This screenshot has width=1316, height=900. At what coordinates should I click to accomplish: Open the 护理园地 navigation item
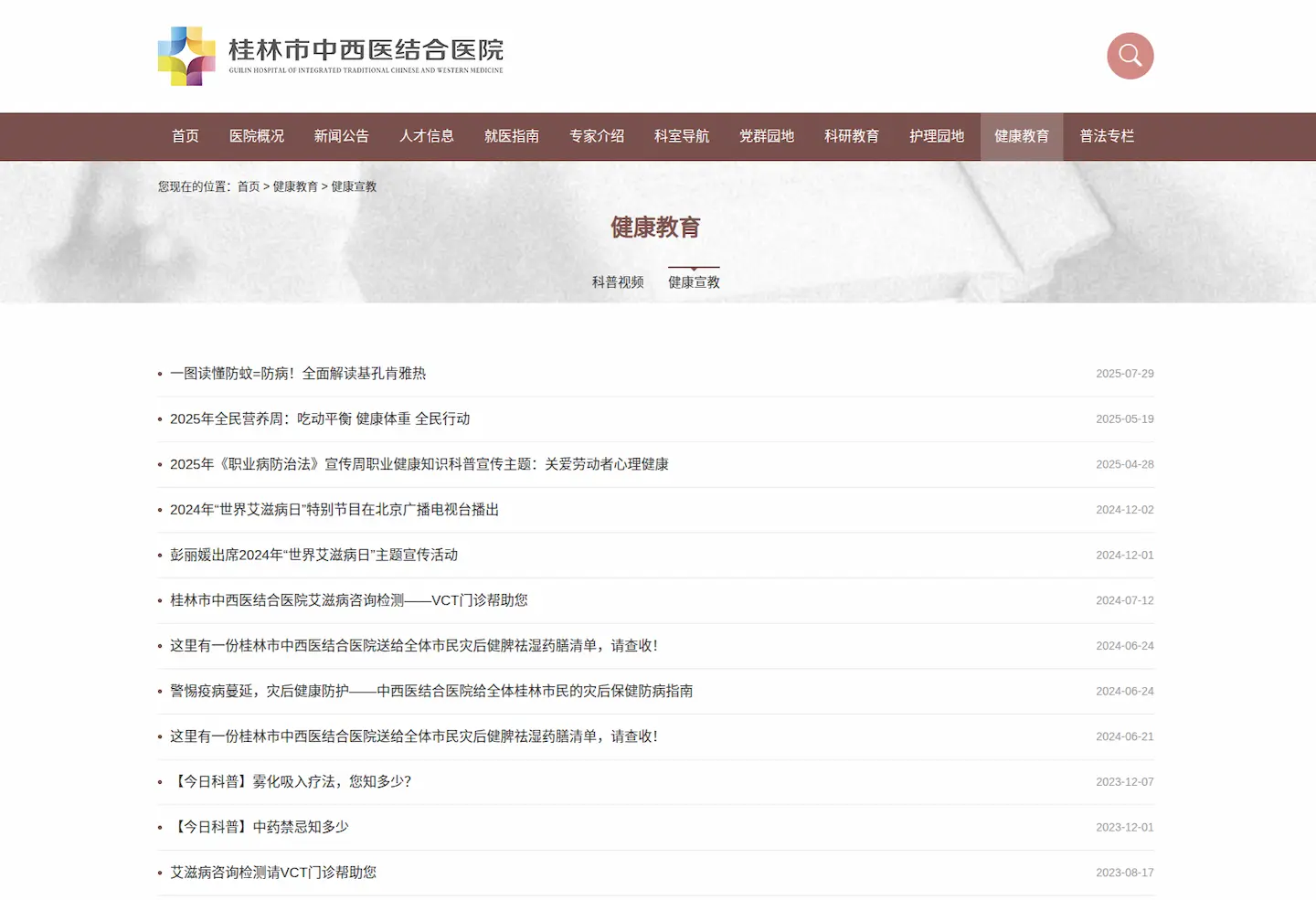pos(937,136)
